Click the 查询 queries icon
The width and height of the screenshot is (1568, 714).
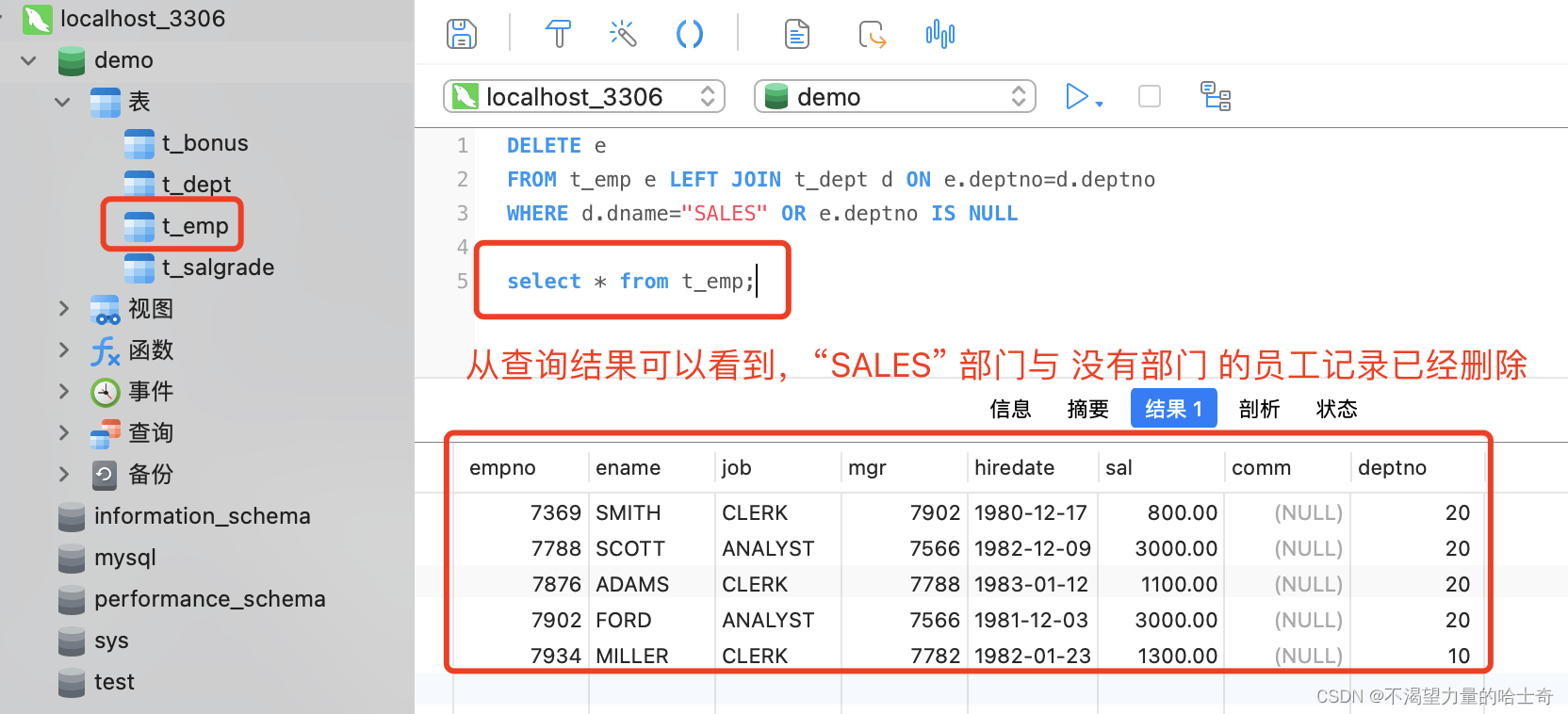point(105,433)
